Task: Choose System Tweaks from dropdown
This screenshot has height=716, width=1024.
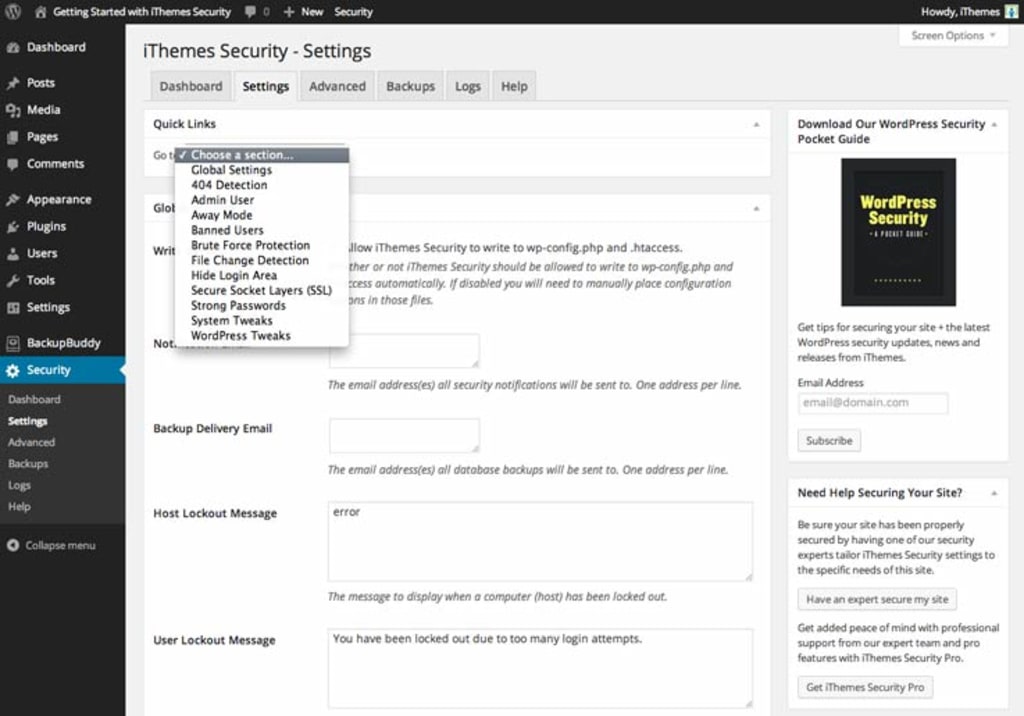Action: [262, 320]
